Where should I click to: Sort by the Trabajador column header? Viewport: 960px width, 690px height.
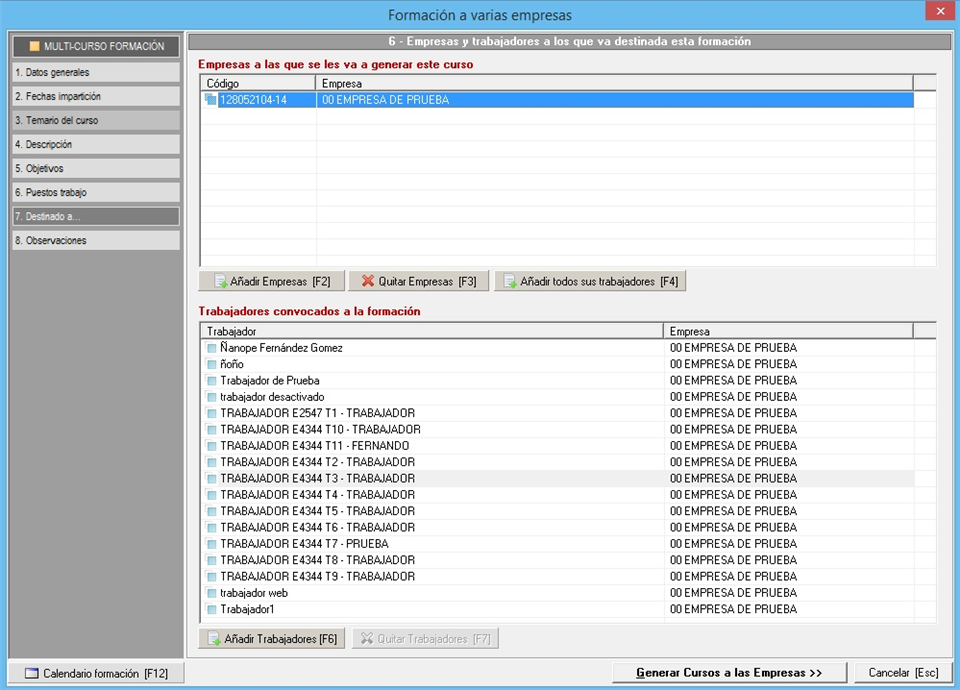pyautogui.click(x=430, y=331)
